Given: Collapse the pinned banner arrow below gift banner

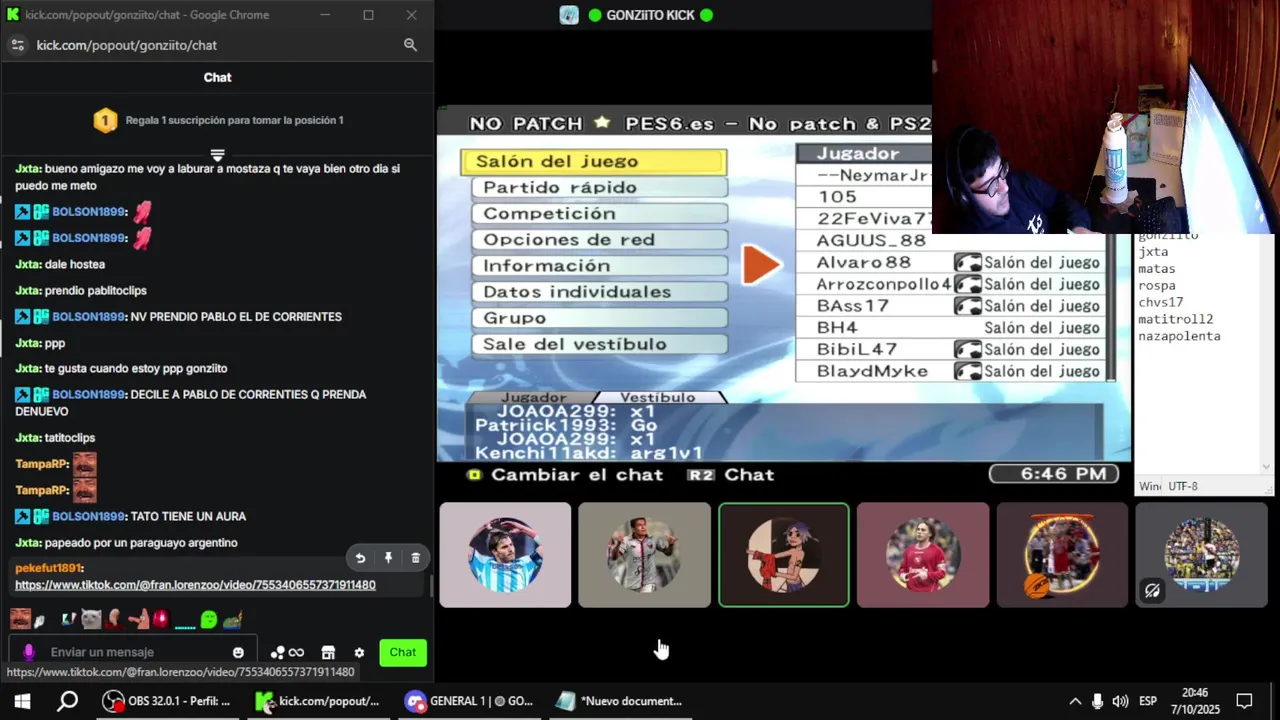Looking at the screenshot, I should click(x=217, y=155).
